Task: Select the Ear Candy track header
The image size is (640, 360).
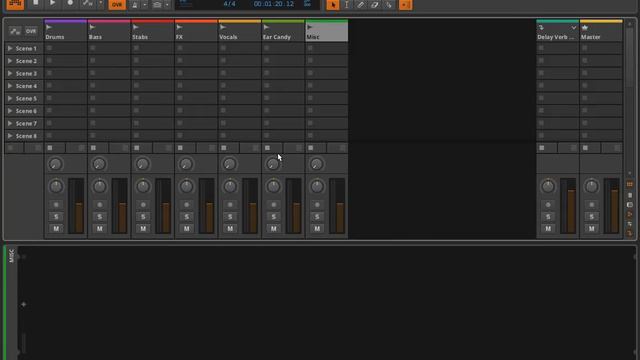Action: tap(283, 32)
